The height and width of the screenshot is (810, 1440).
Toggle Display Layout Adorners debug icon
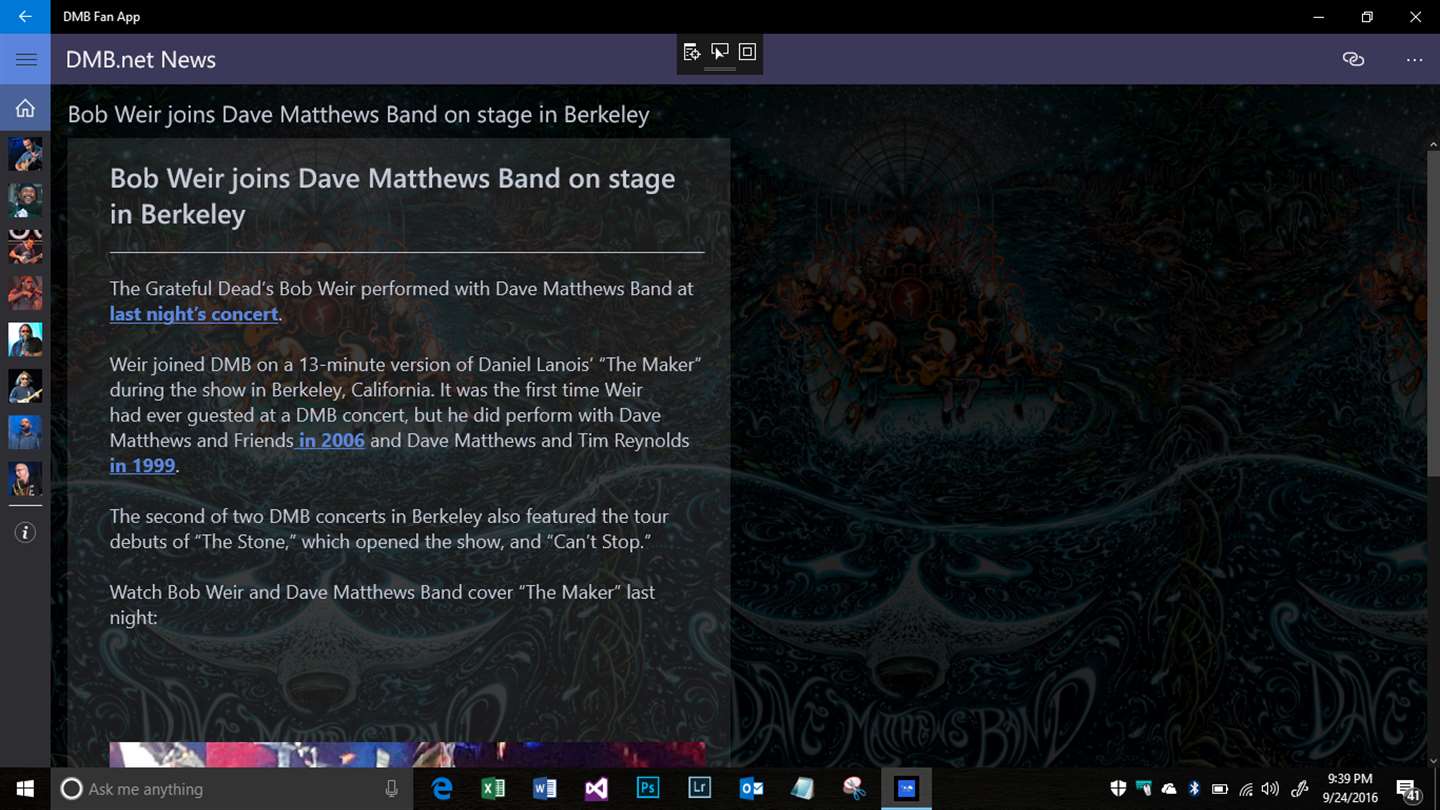point(747,52)
